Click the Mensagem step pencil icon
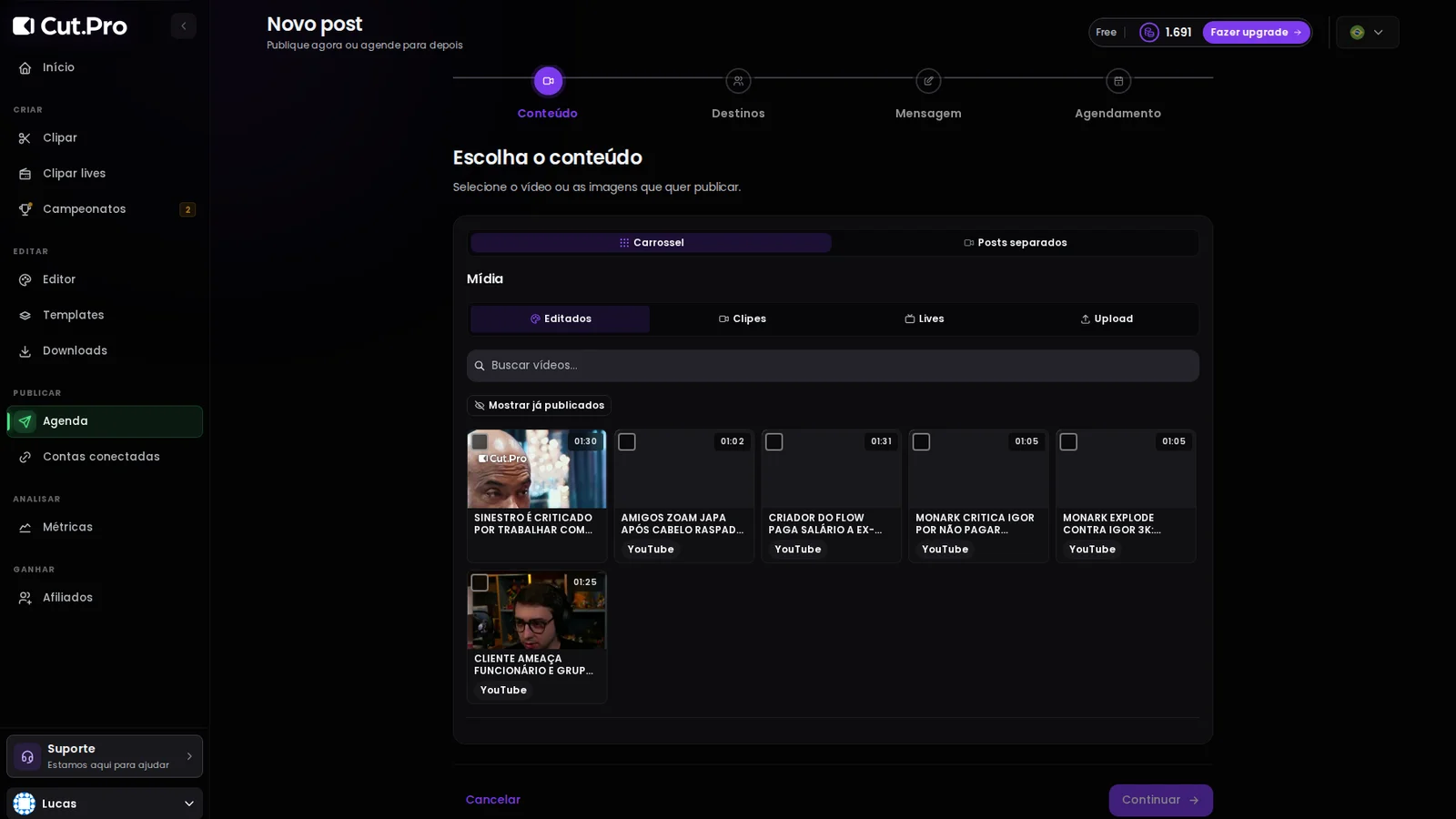This screenshot has width=1456, height=819. click(x=928, y=81)
